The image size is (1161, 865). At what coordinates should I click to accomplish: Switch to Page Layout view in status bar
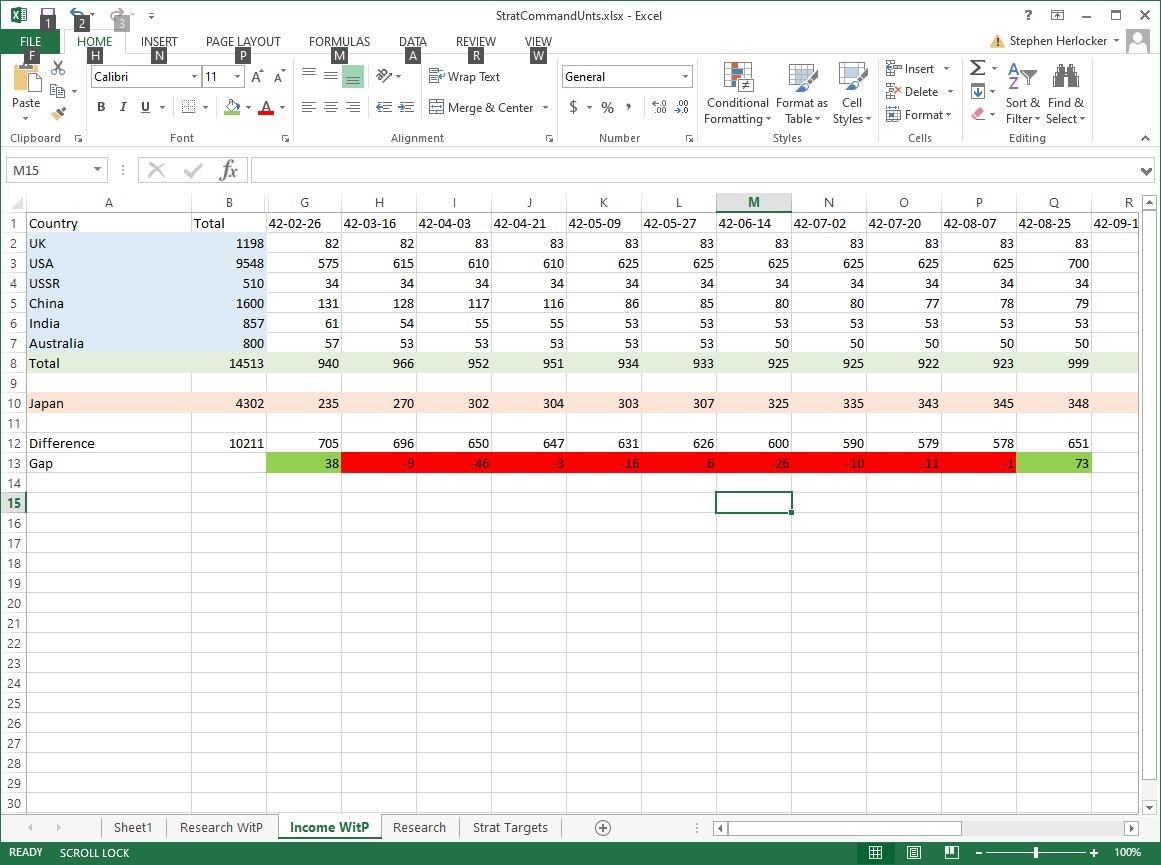tap(914, 852)
